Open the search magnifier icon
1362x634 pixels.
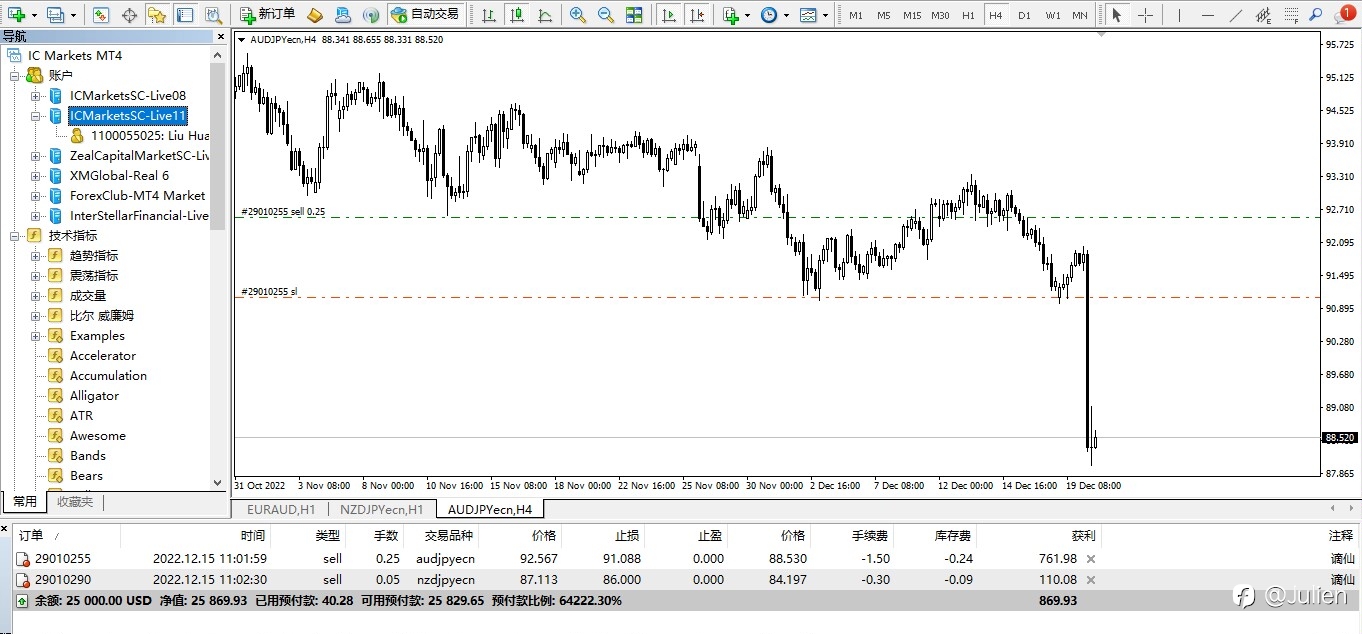tap(1316, 15)
